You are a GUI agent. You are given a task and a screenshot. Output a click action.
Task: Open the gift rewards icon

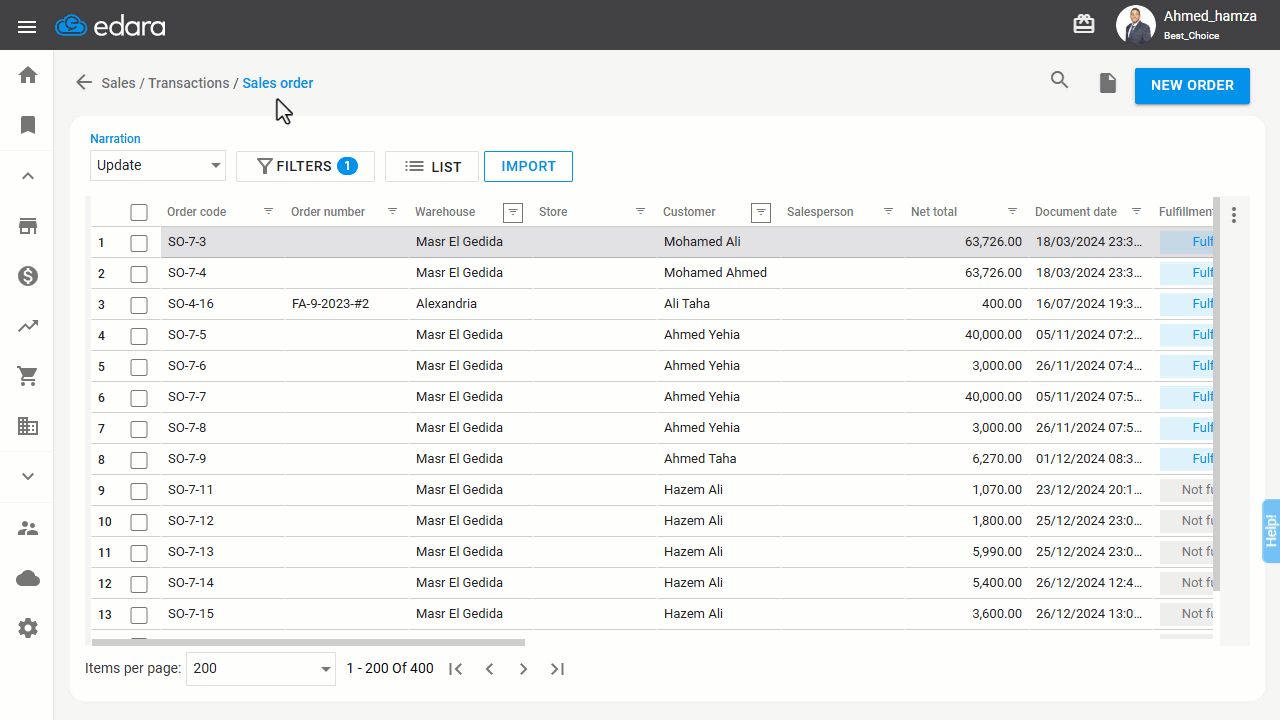(x=1084, y=24)
